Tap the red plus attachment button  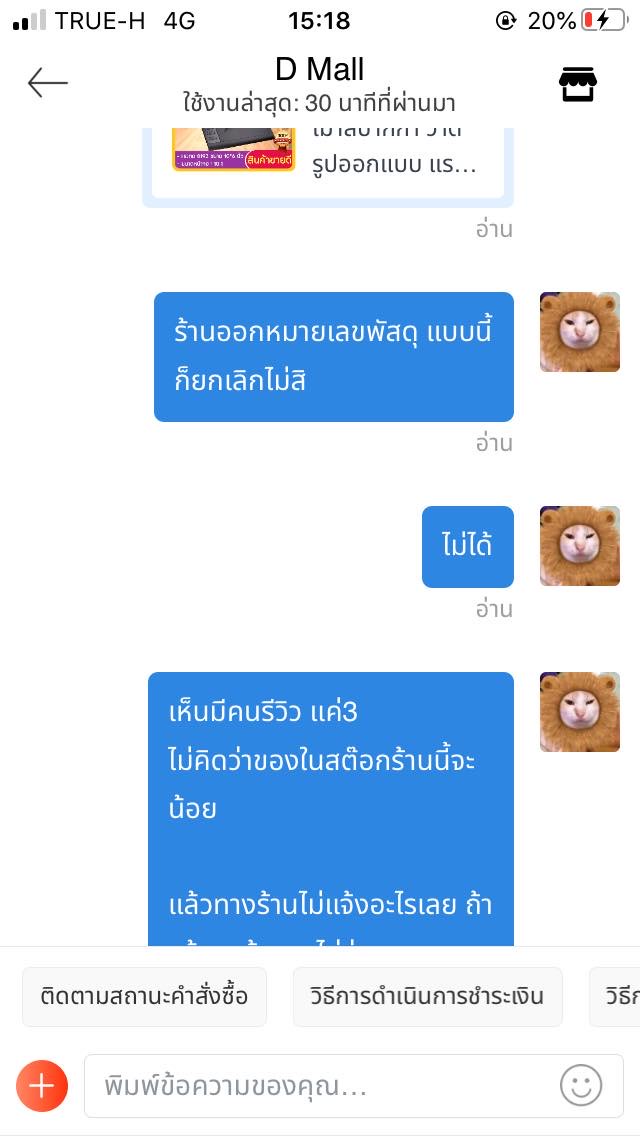pos(42,1086)
